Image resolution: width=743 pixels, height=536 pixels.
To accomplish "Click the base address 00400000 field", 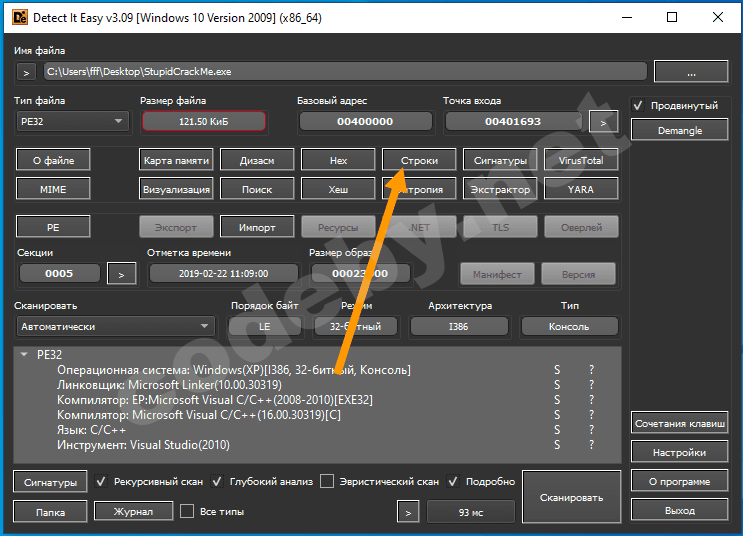I will pos(365,121).
